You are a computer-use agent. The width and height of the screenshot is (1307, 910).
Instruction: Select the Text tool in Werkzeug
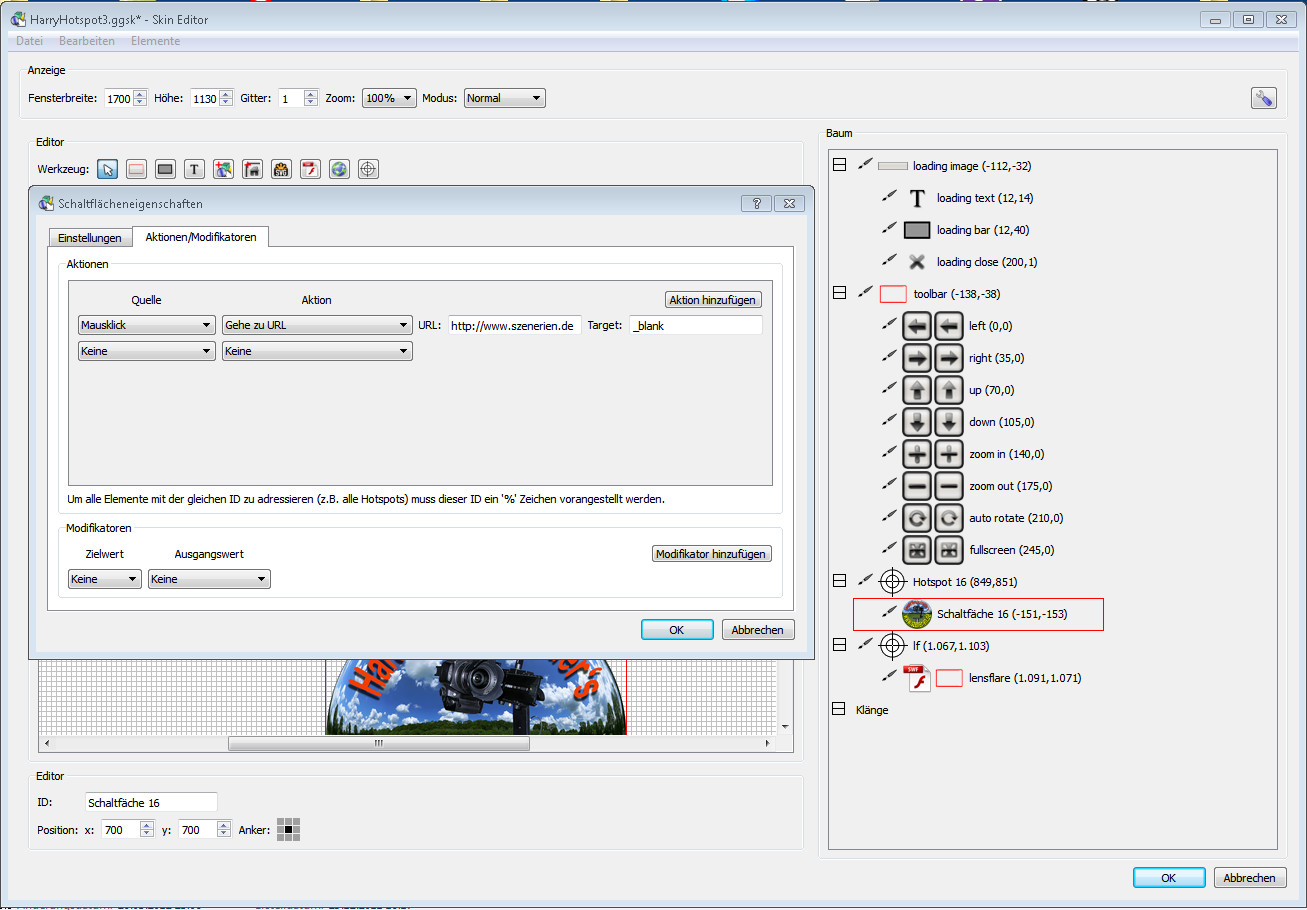point(194,169)
